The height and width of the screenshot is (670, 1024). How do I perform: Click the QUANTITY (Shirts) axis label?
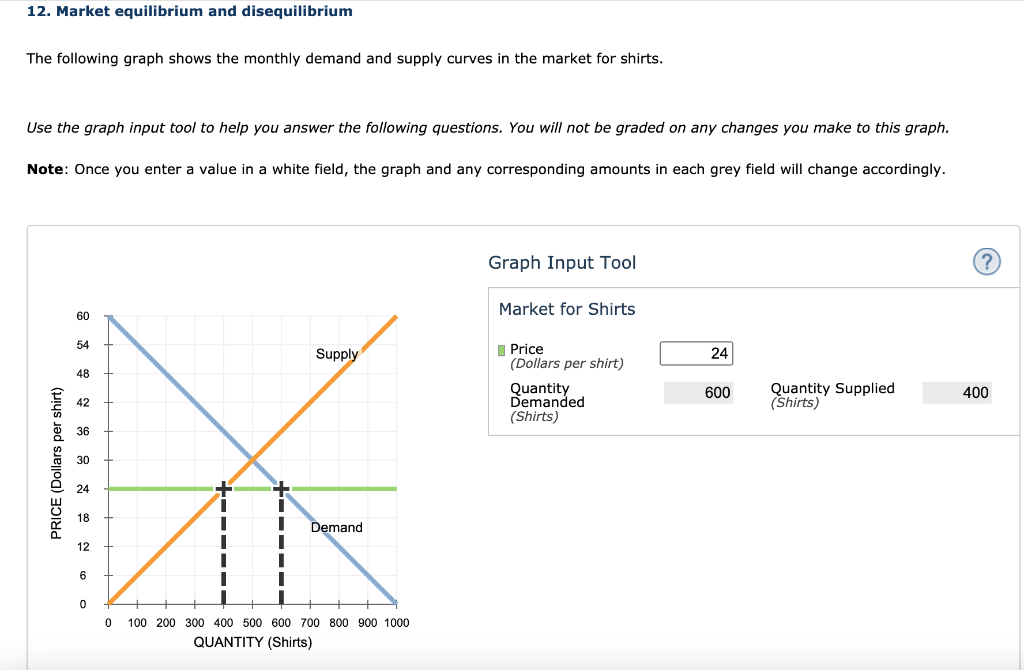[x=252, y=642]
